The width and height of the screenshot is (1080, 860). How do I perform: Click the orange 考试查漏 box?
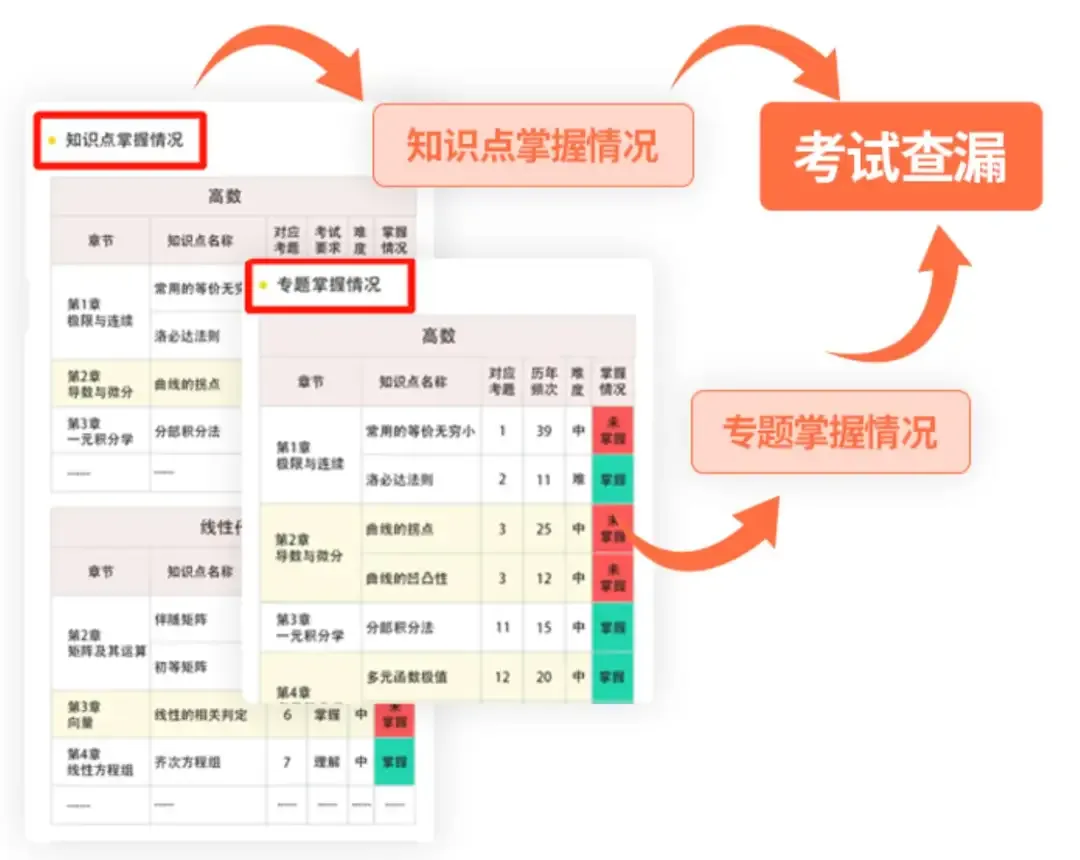click(900, 156)
